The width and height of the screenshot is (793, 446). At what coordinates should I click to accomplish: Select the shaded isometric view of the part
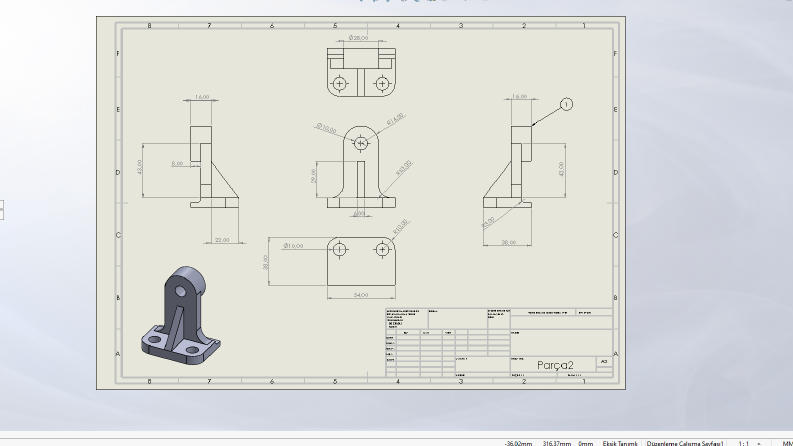coord(181,316)
